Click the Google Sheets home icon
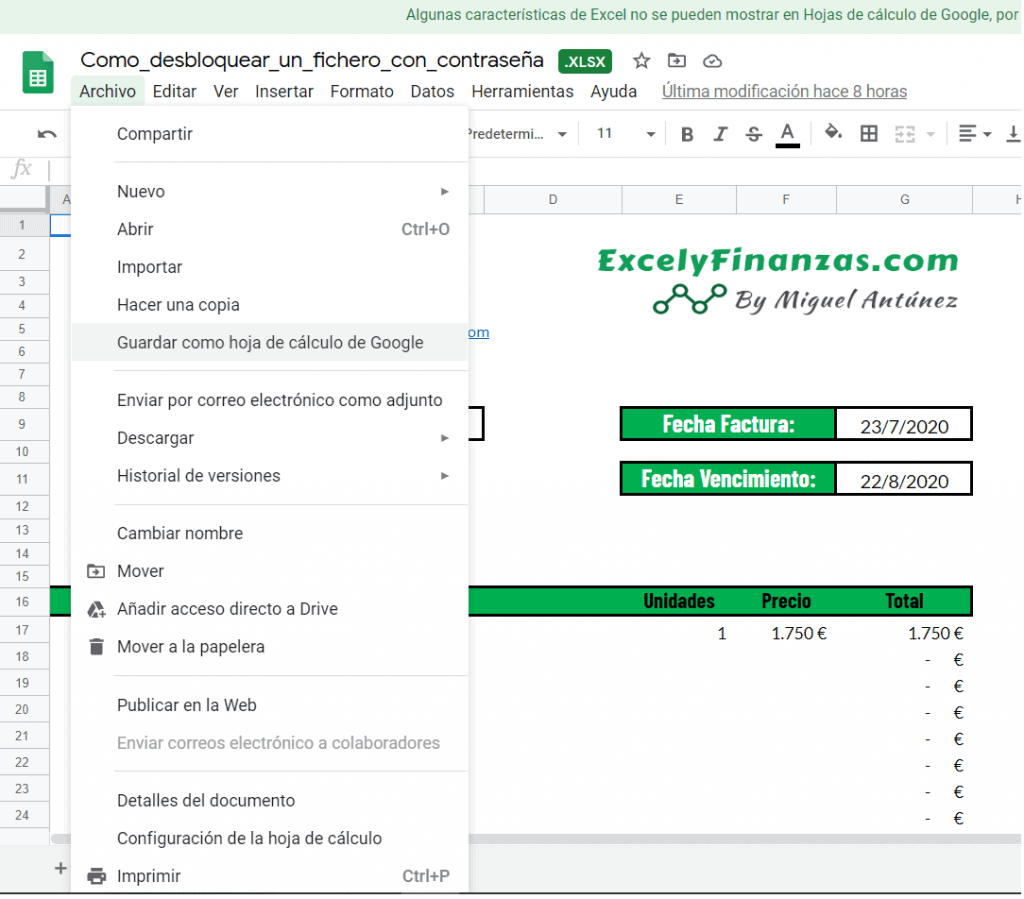Image resolution: width=1024 pixels, height=899 pixels. tap(38, 72)
